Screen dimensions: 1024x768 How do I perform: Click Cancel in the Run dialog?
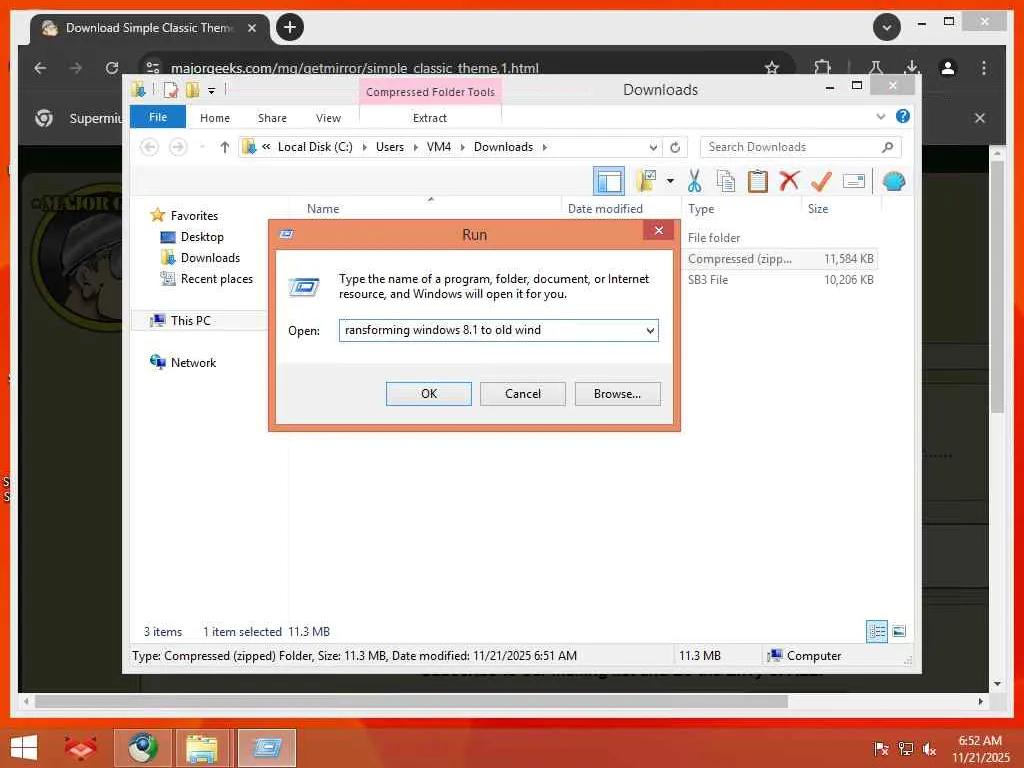coord(522,394)
